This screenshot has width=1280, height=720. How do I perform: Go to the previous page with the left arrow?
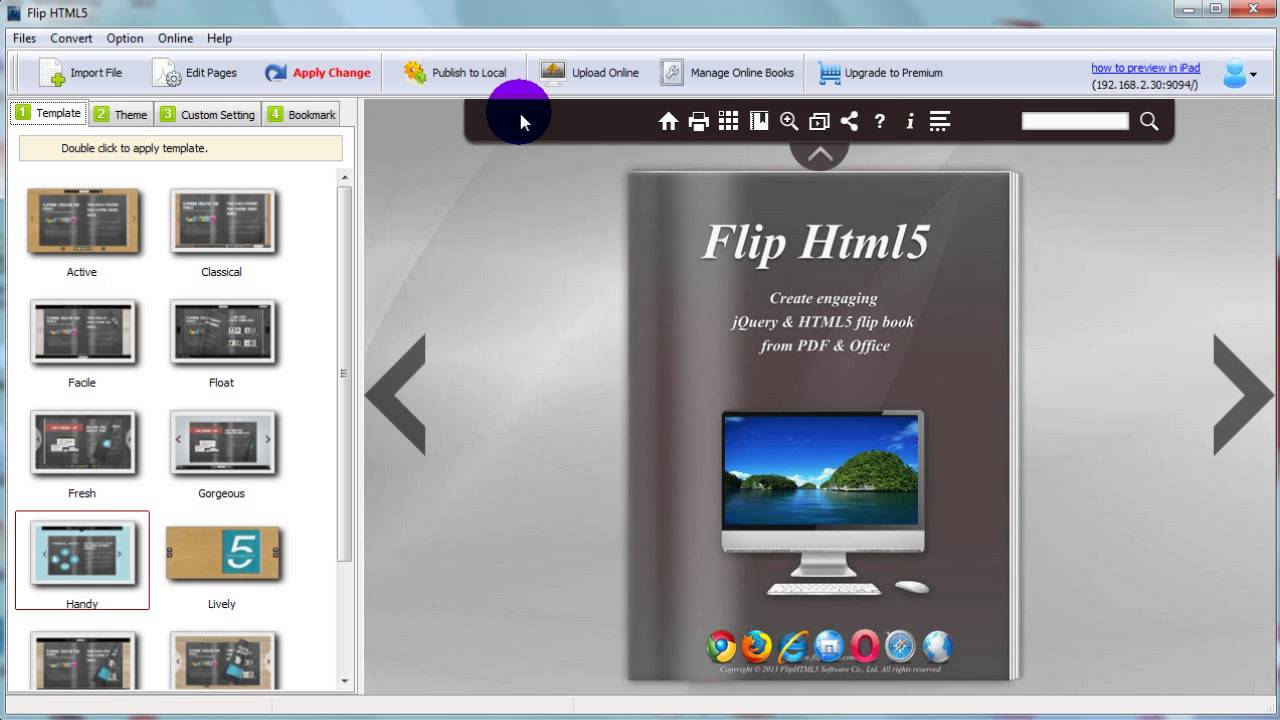[x=396, y=395]
